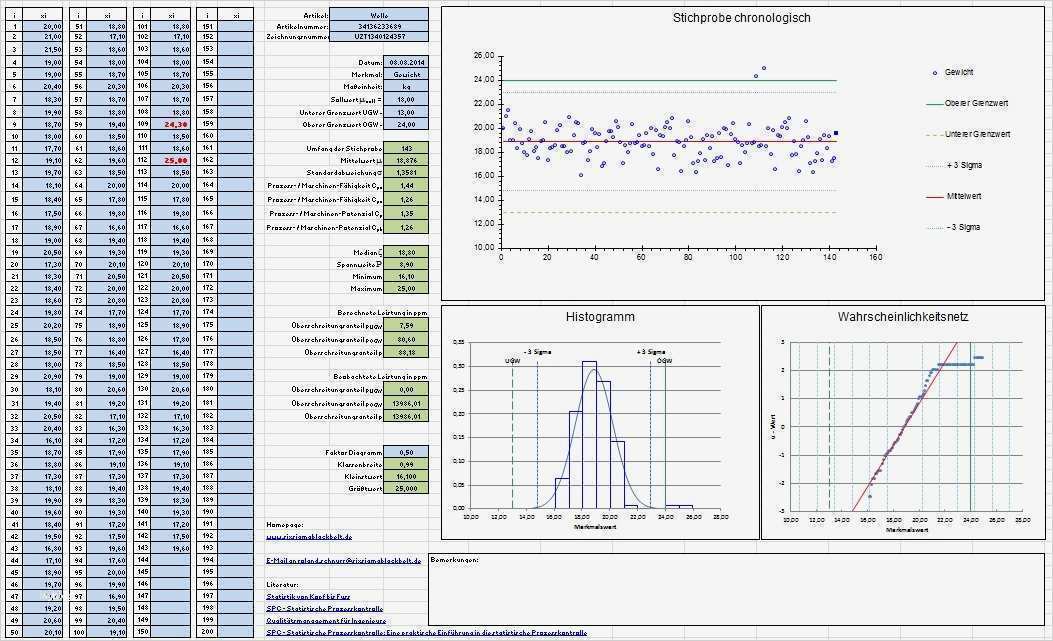Image resolution: width=1053 pixels, height=641 pixels.
Task: Open the short 'SPC - Statistische Prozesskontrolle' link
Action: tap(325, 608)
